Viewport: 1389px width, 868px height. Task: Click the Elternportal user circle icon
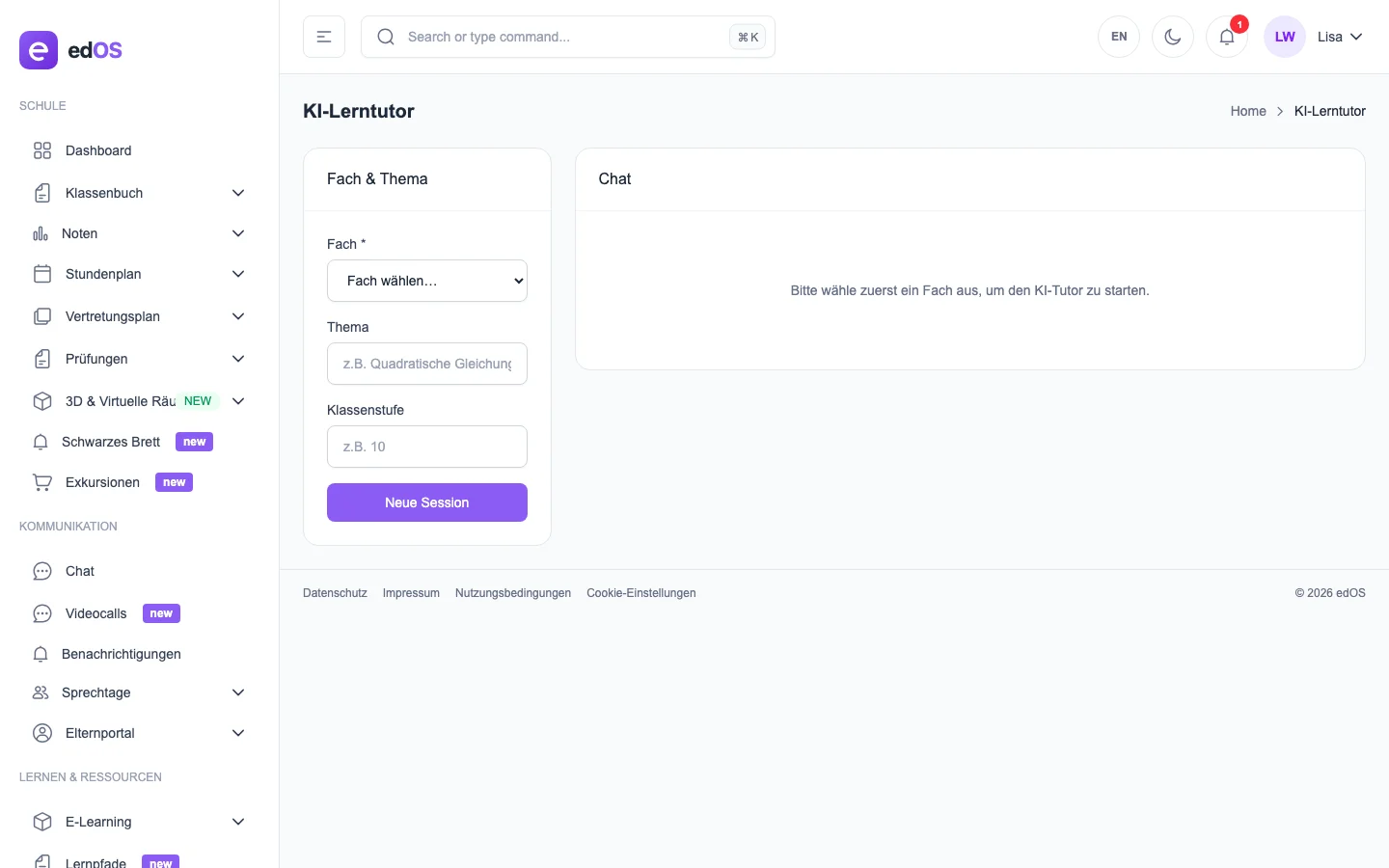[x=42, y=733]
